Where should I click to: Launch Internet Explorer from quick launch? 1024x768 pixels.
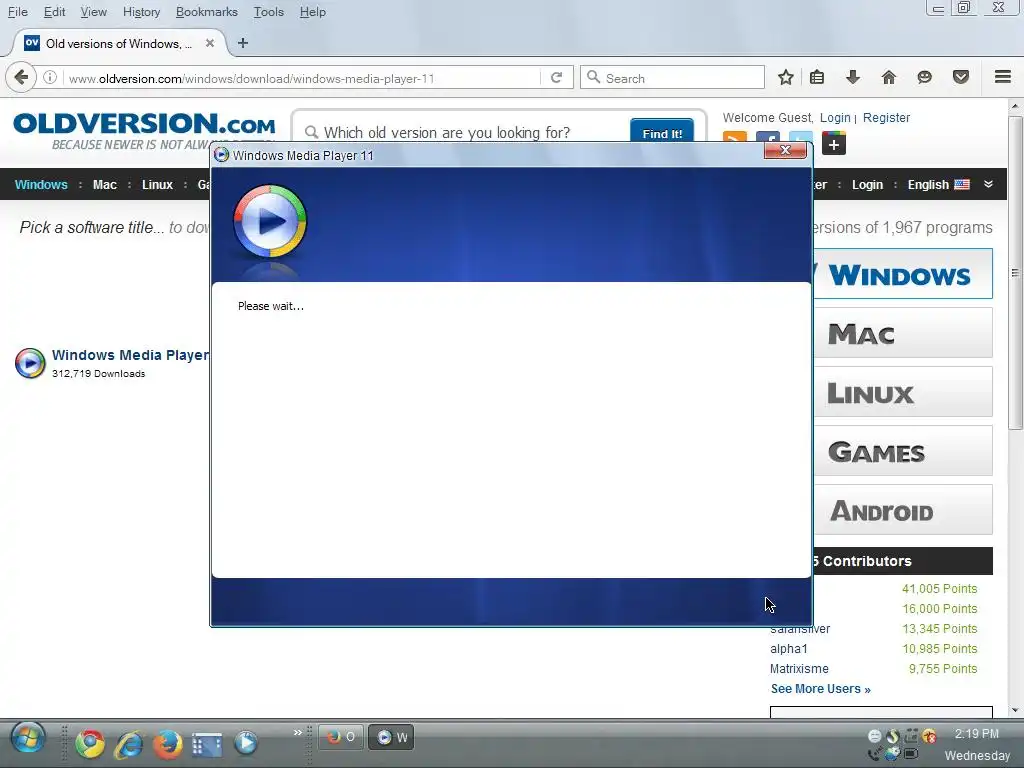129,743
